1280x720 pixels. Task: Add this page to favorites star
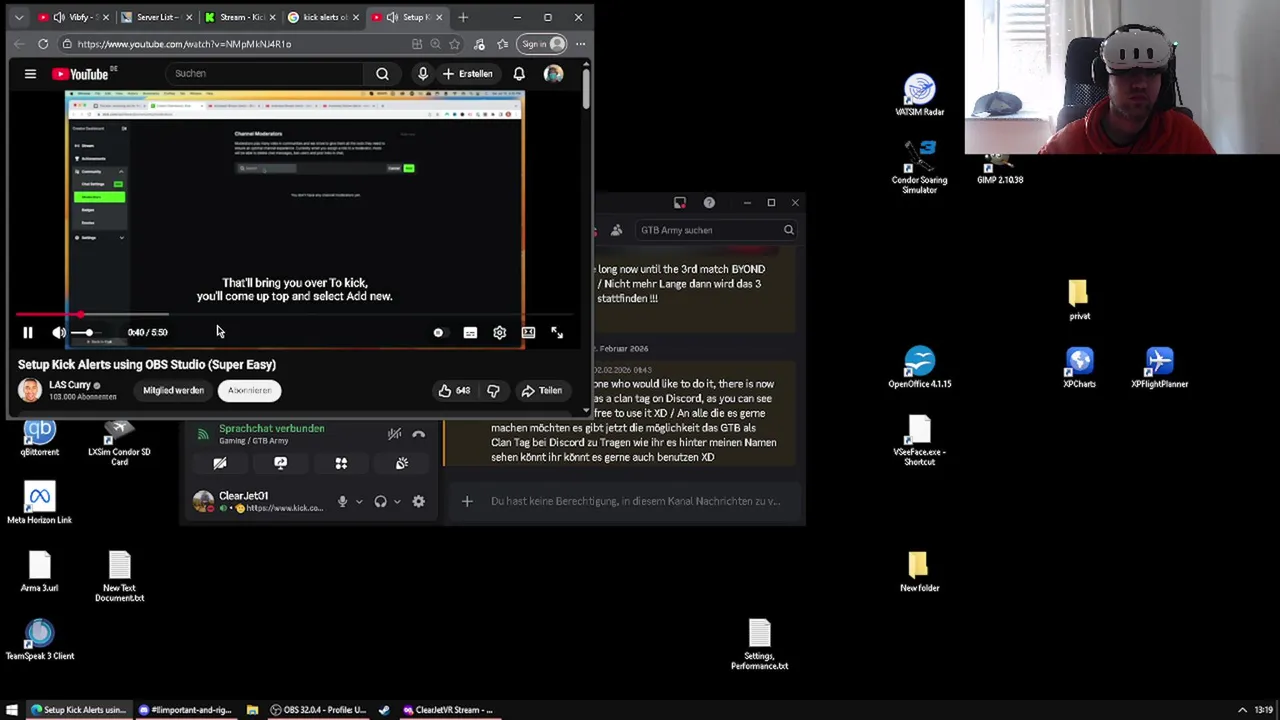pyautogui.click(x=455, y=44)
